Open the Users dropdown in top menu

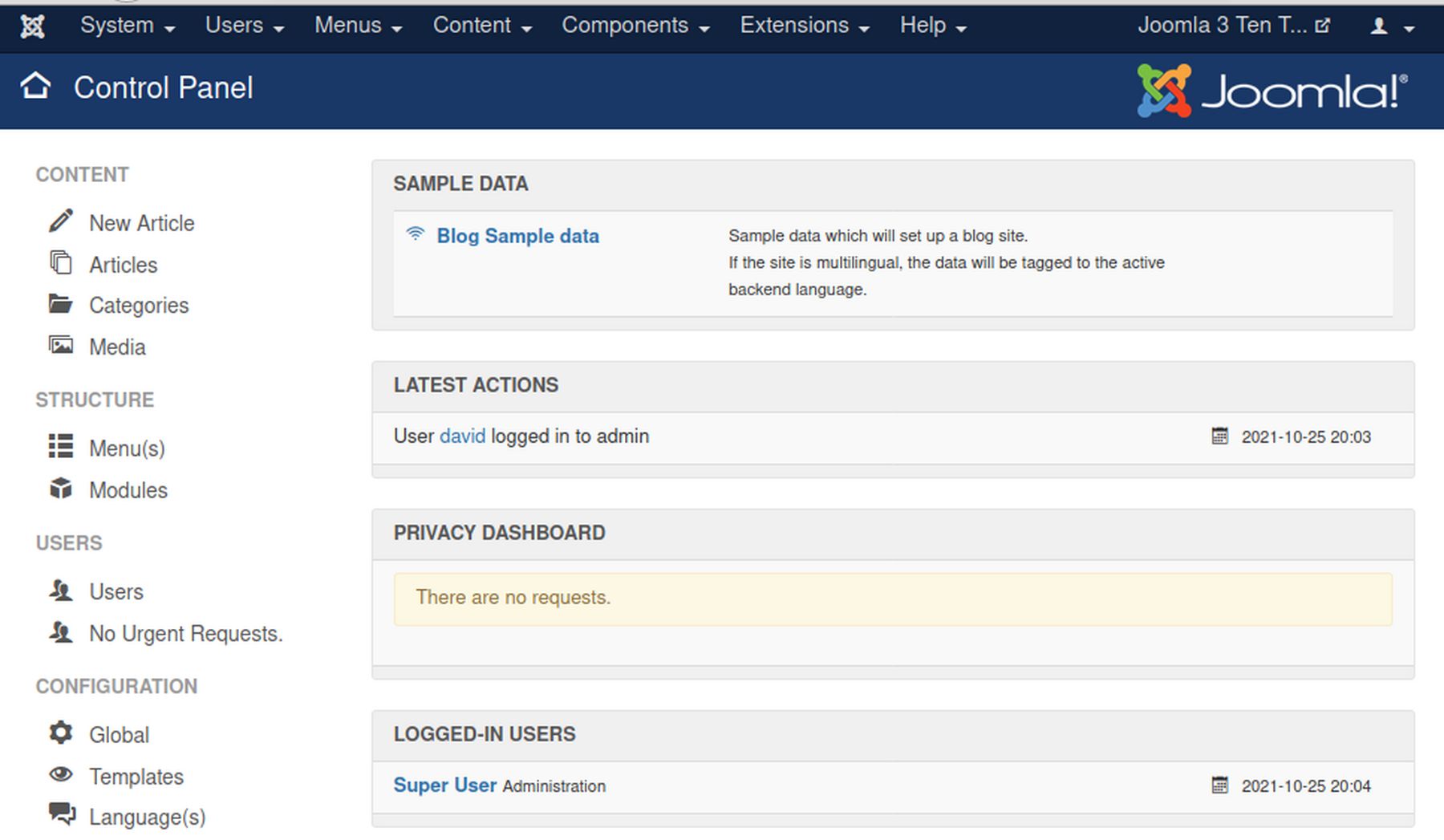245,26
